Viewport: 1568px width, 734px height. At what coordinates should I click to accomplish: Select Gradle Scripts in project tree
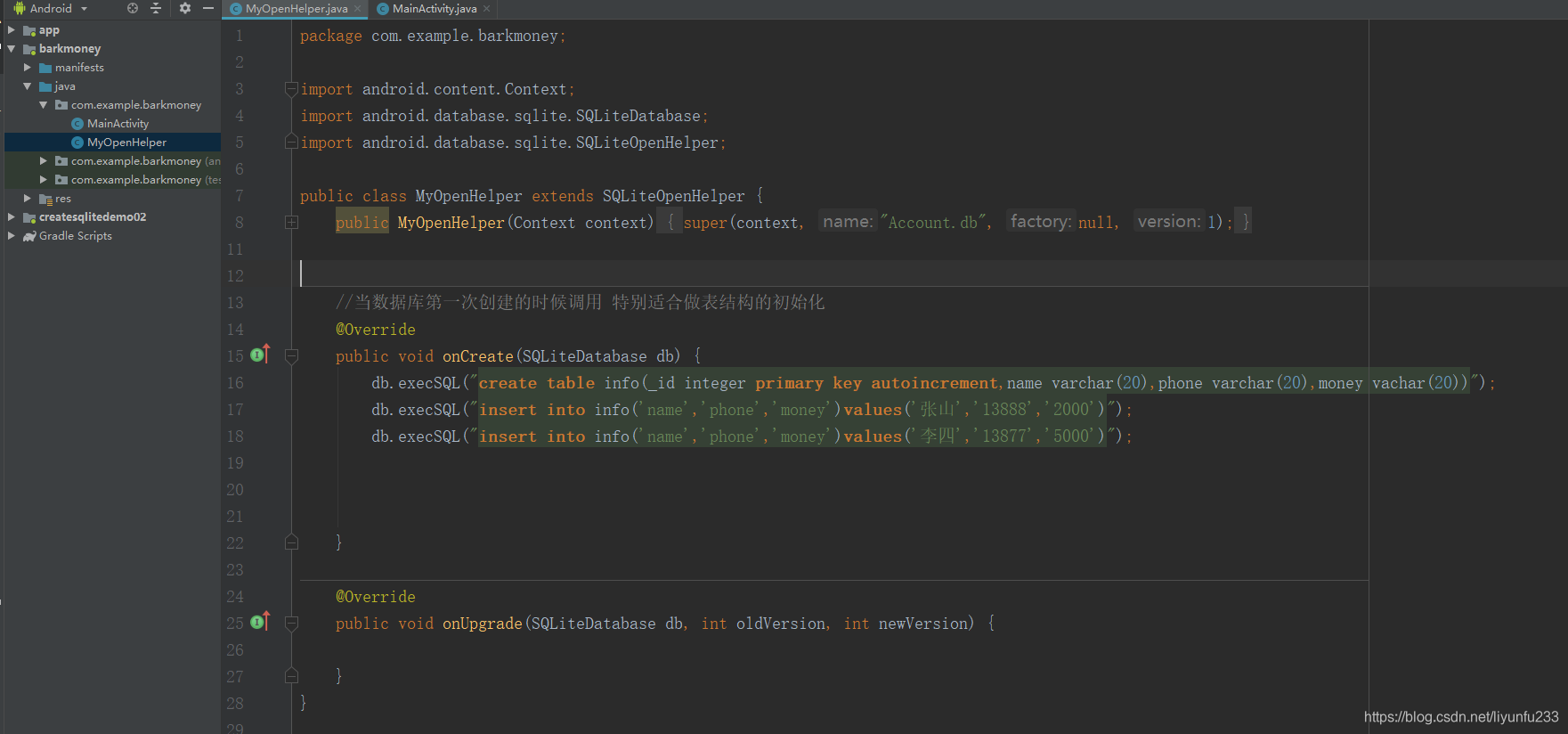point(76,236)
